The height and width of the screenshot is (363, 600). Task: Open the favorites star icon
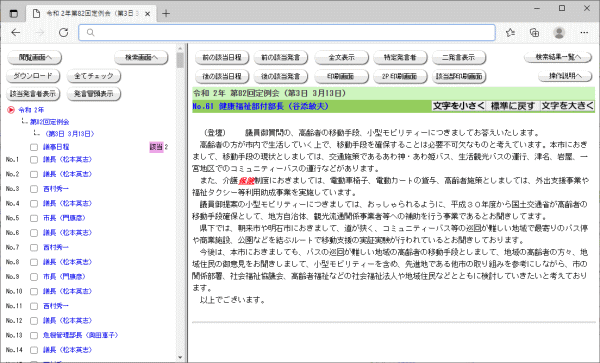[510, 33]
